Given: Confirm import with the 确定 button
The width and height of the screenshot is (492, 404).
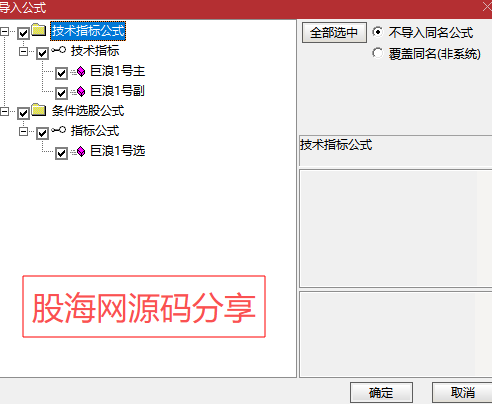Looking at the screenshot, I should click(x=381, y=393).
